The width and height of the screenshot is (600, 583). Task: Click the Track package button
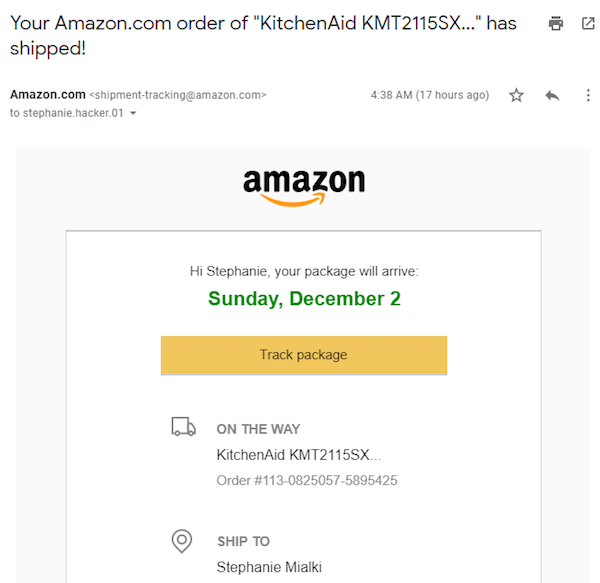303,355
